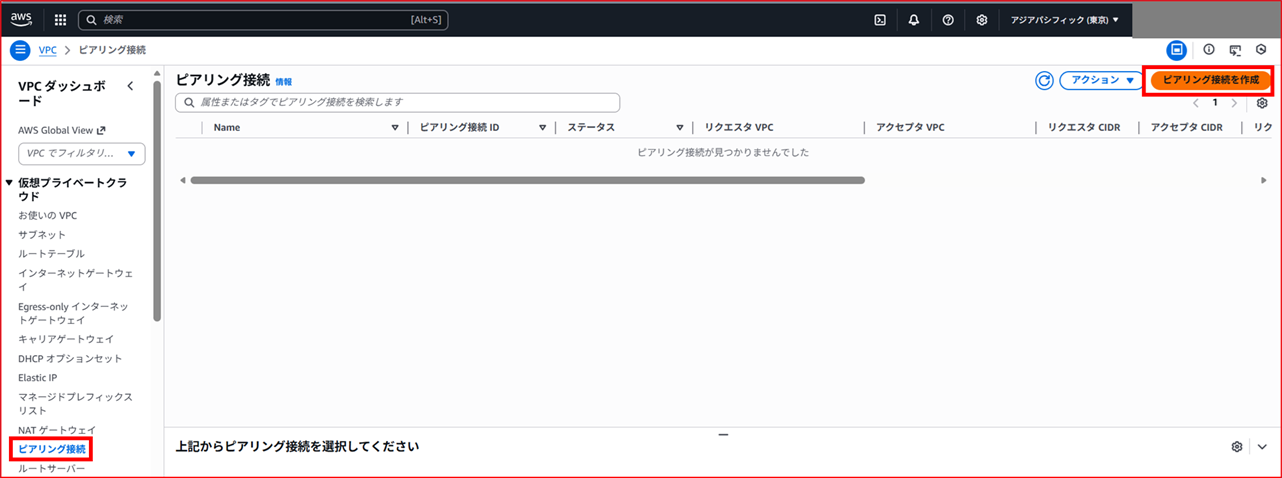Collapse the VPC dashboard sidebar chevron
The width and height of the screenshot is (1282, 478).
pyautogui.click(x=130, y=87)
